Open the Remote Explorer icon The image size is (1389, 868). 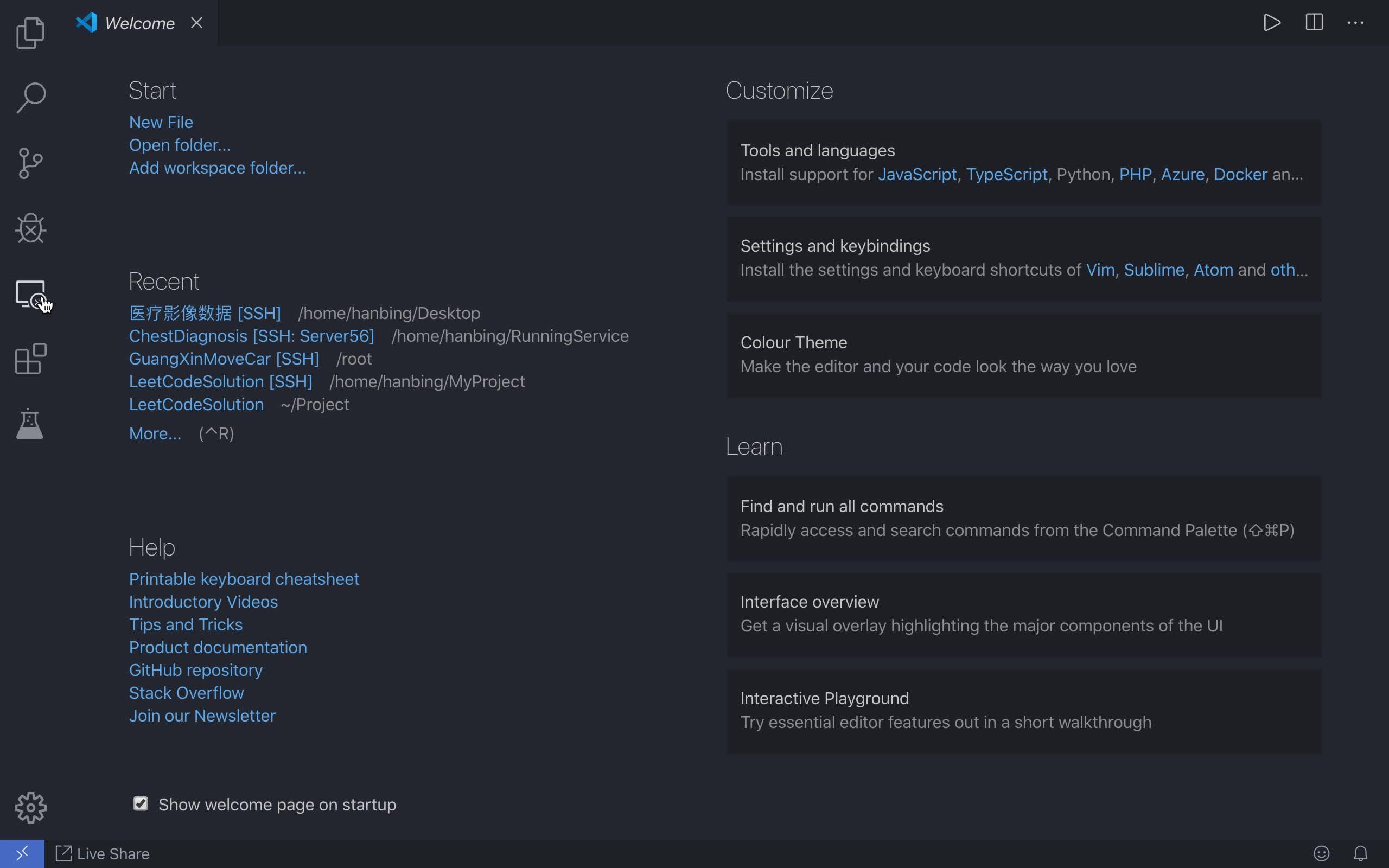coord(30,295)
